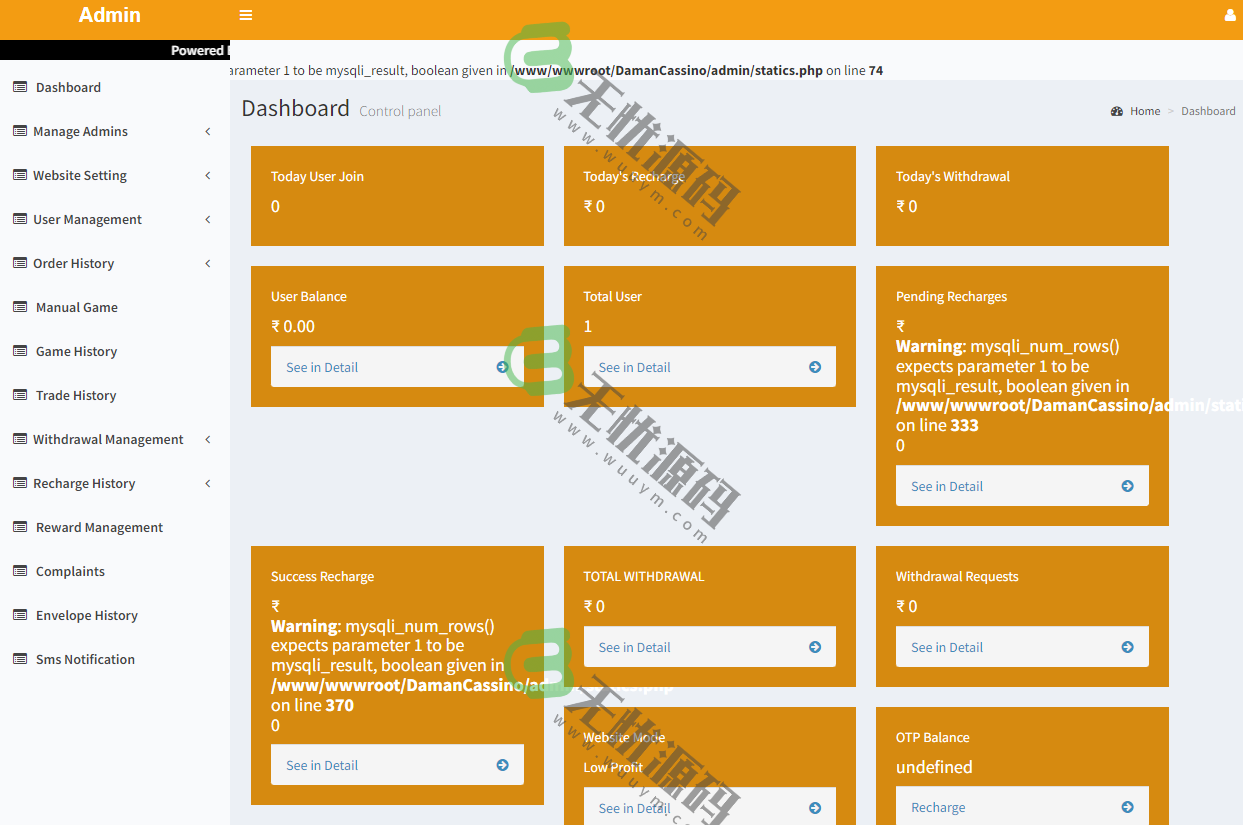Open the Complaints sidebar entry
This screenshot has width=1243, height=825.
click(x=70, y=571)
